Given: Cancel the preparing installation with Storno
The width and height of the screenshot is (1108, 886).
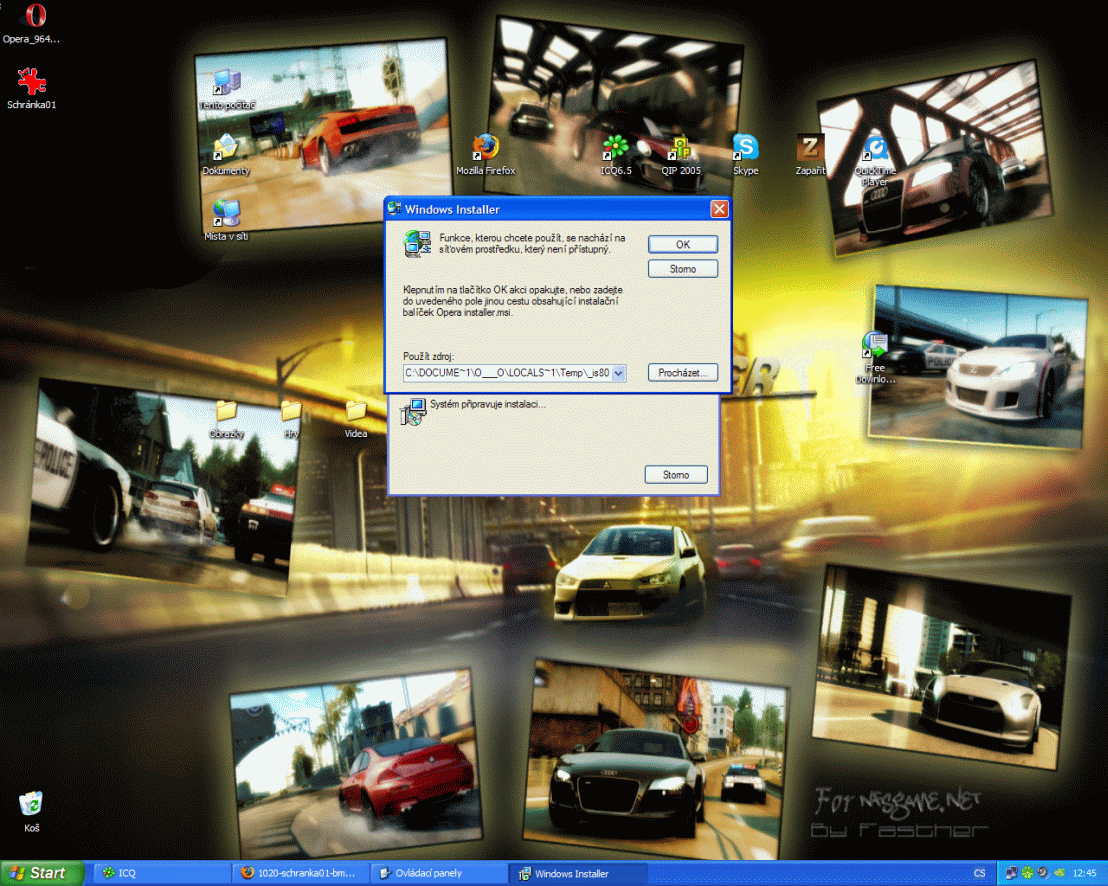Looking at the screenshot, I should pos(676,475).
